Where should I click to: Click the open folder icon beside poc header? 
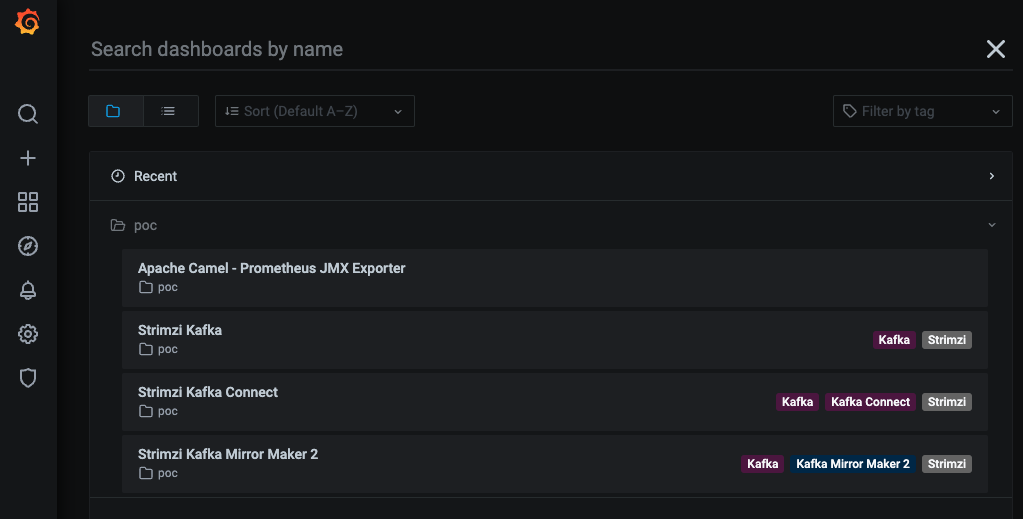click(117, 225)
